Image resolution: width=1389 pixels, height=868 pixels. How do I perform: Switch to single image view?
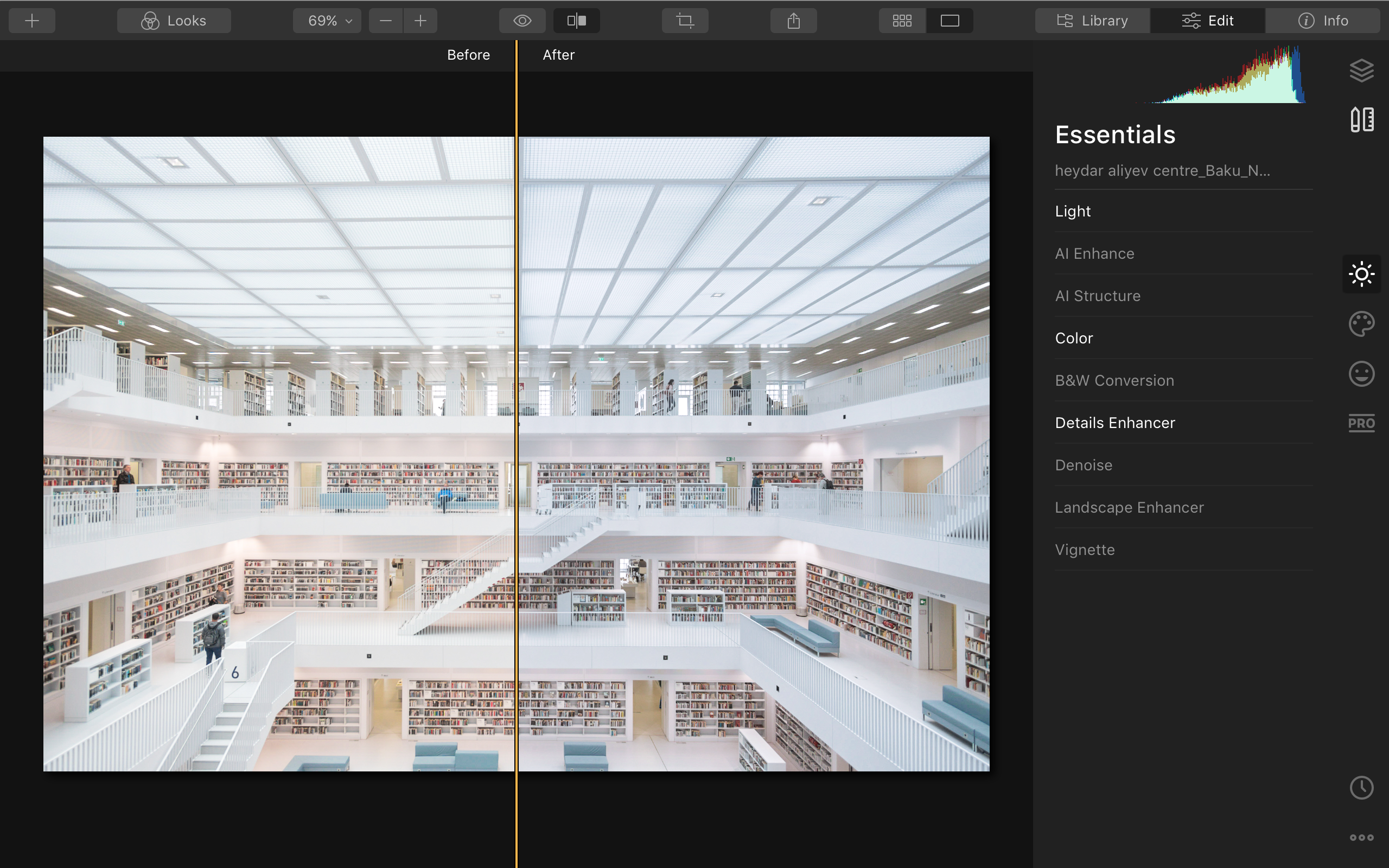[950, 21]
